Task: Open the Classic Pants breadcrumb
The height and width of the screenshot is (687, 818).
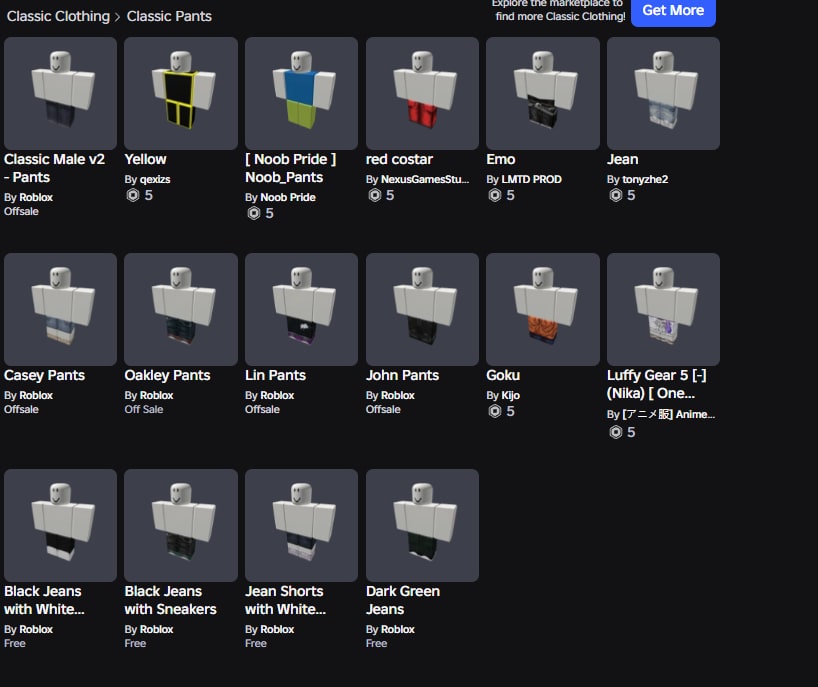Action: pos(169,16)
